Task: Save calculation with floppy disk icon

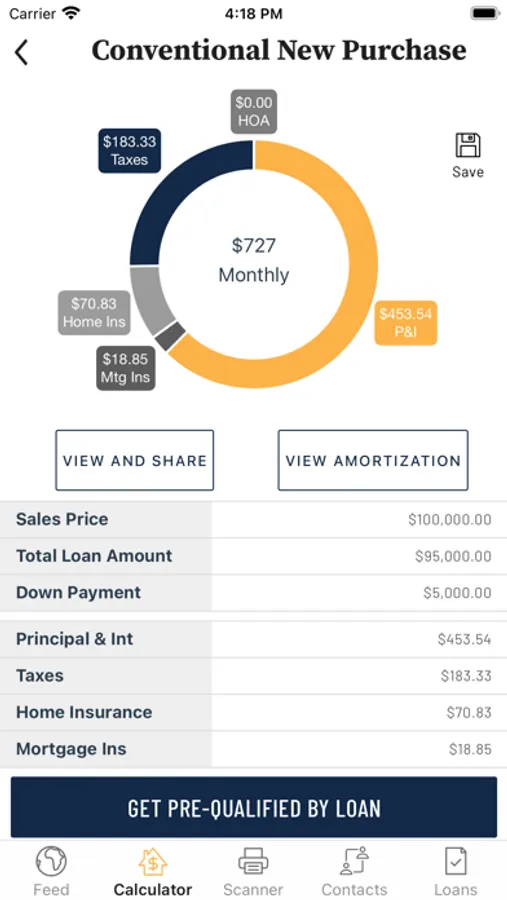Action: coord(467,145)
